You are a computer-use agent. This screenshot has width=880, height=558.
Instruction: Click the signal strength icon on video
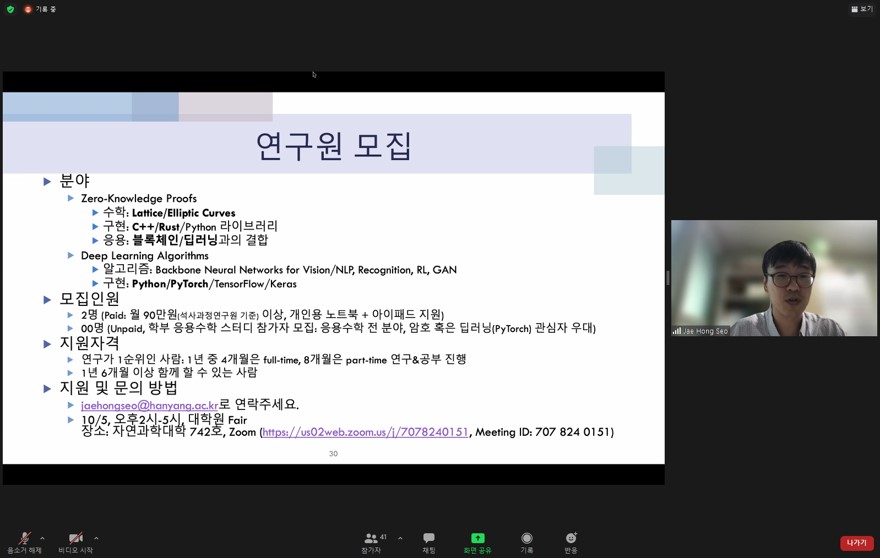pyautogui.click(x=677, y=331)
